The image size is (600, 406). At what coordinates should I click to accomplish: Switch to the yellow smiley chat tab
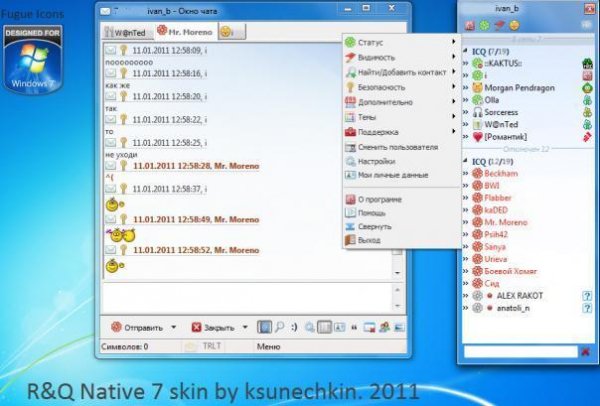232,32
